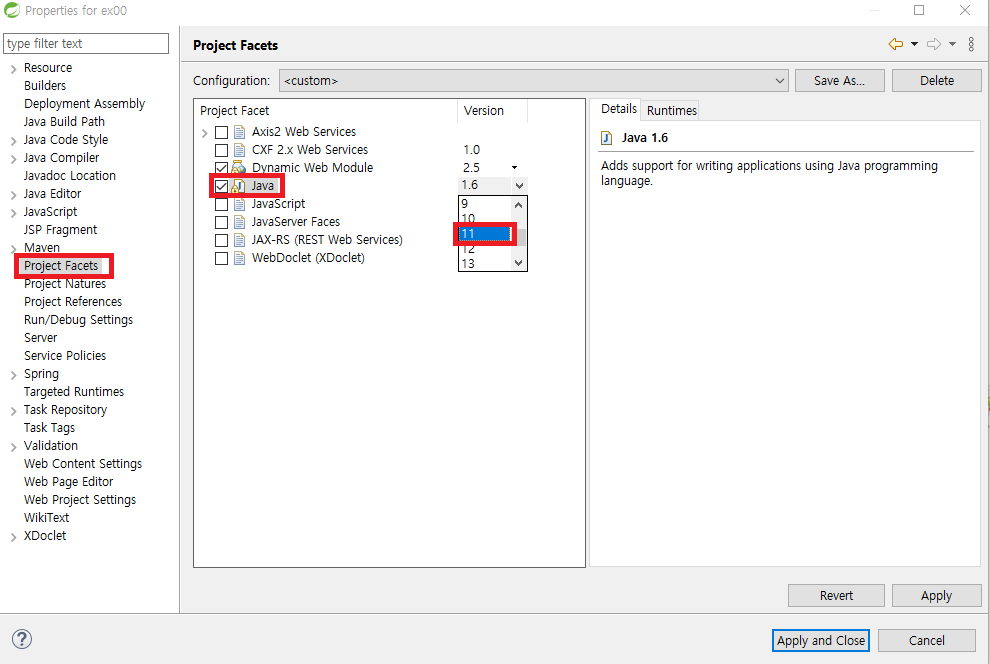
Task: Check the JavaScript facet checkbox
Action: point(222,205)
